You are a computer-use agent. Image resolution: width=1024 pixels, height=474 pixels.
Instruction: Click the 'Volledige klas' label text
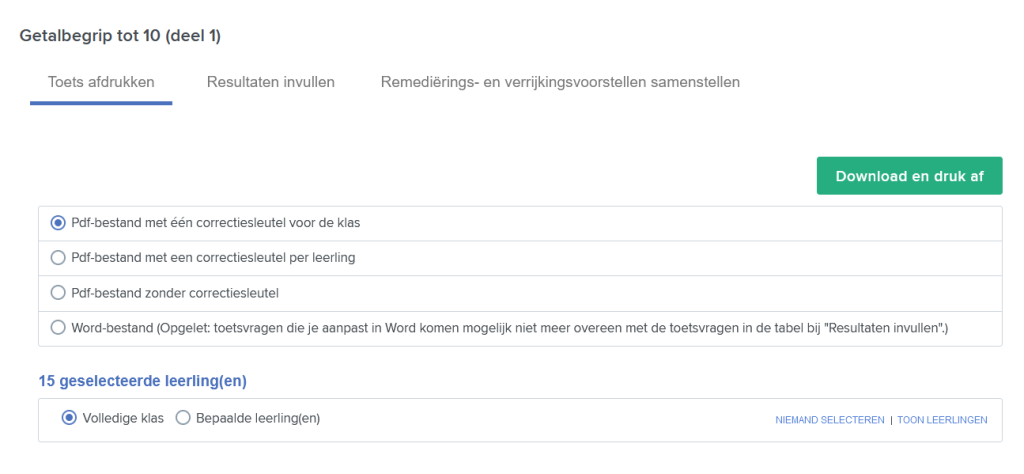click(x=123, y=418)
